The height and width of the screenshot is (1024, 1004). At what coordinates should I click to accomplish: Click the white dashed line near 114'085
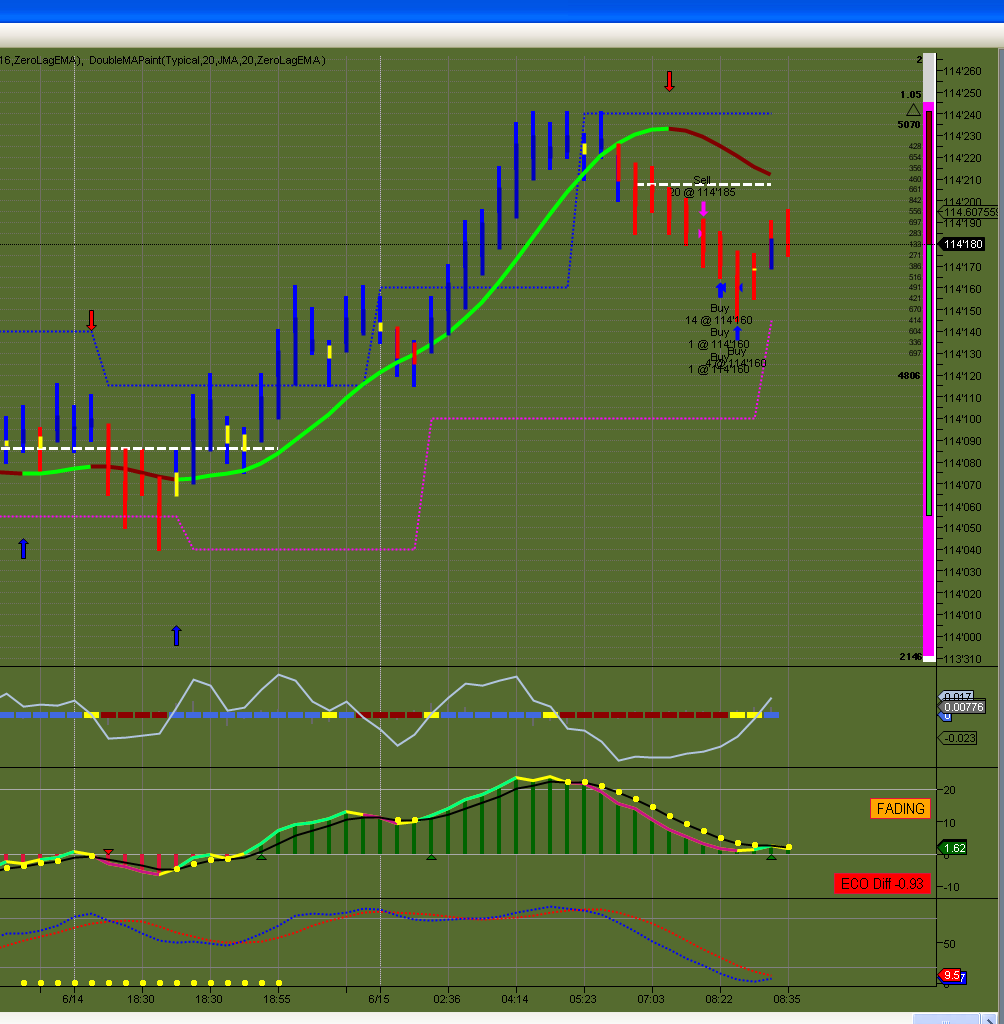click(x=138, y=449)
